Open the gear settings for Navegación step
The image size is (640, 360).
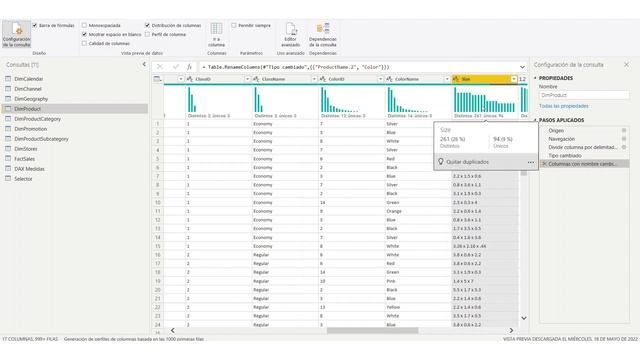[x=624, y=139]
